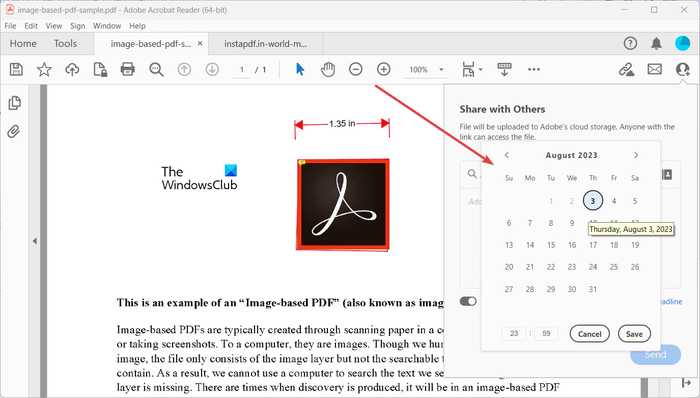Screen dimensions: 700x398
Task: Add the file to starred with the star icon
Action: [44, 69]
